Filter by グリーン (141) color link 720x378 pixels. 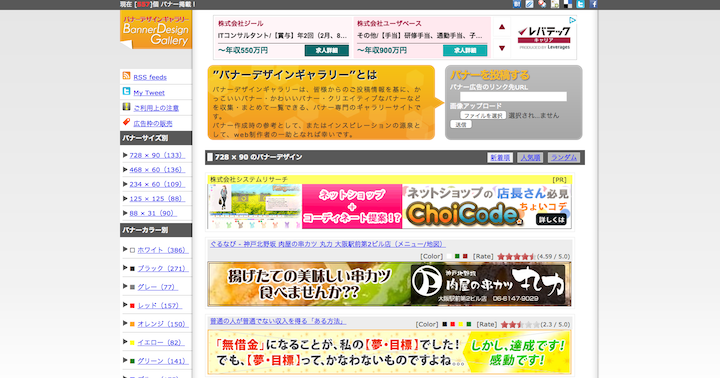pos(163,361)
